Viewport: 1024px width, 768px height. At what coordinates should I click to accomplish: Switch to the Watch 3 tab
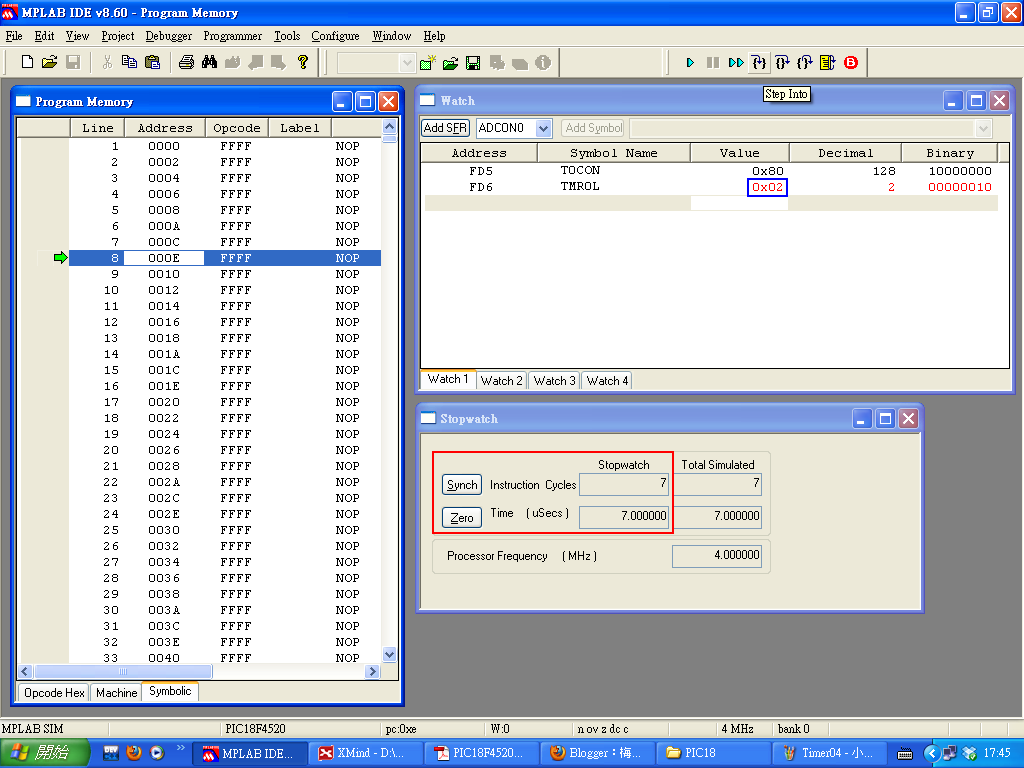click(554, 380)
